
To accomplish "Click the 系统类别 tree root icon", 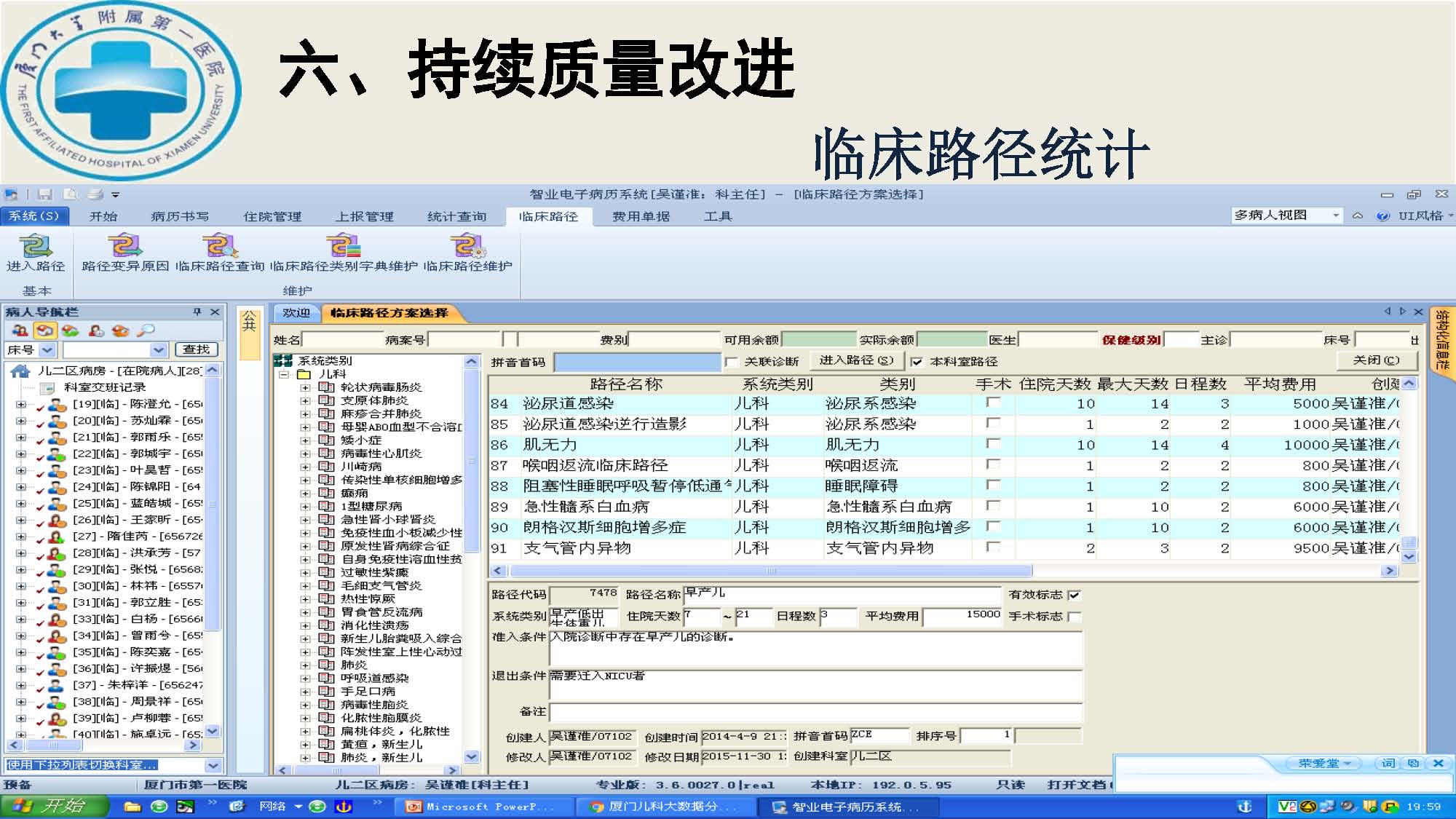I will 282,360.
